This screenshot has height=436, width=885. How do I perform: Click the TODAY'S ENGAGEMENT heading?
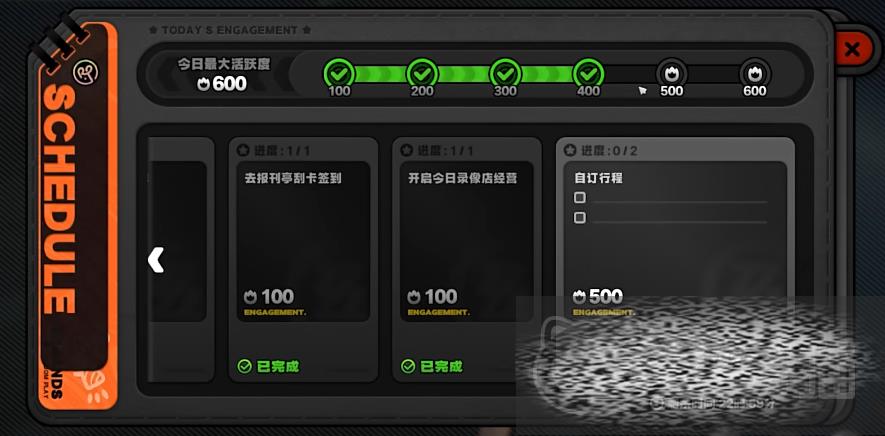click(230, 30)
